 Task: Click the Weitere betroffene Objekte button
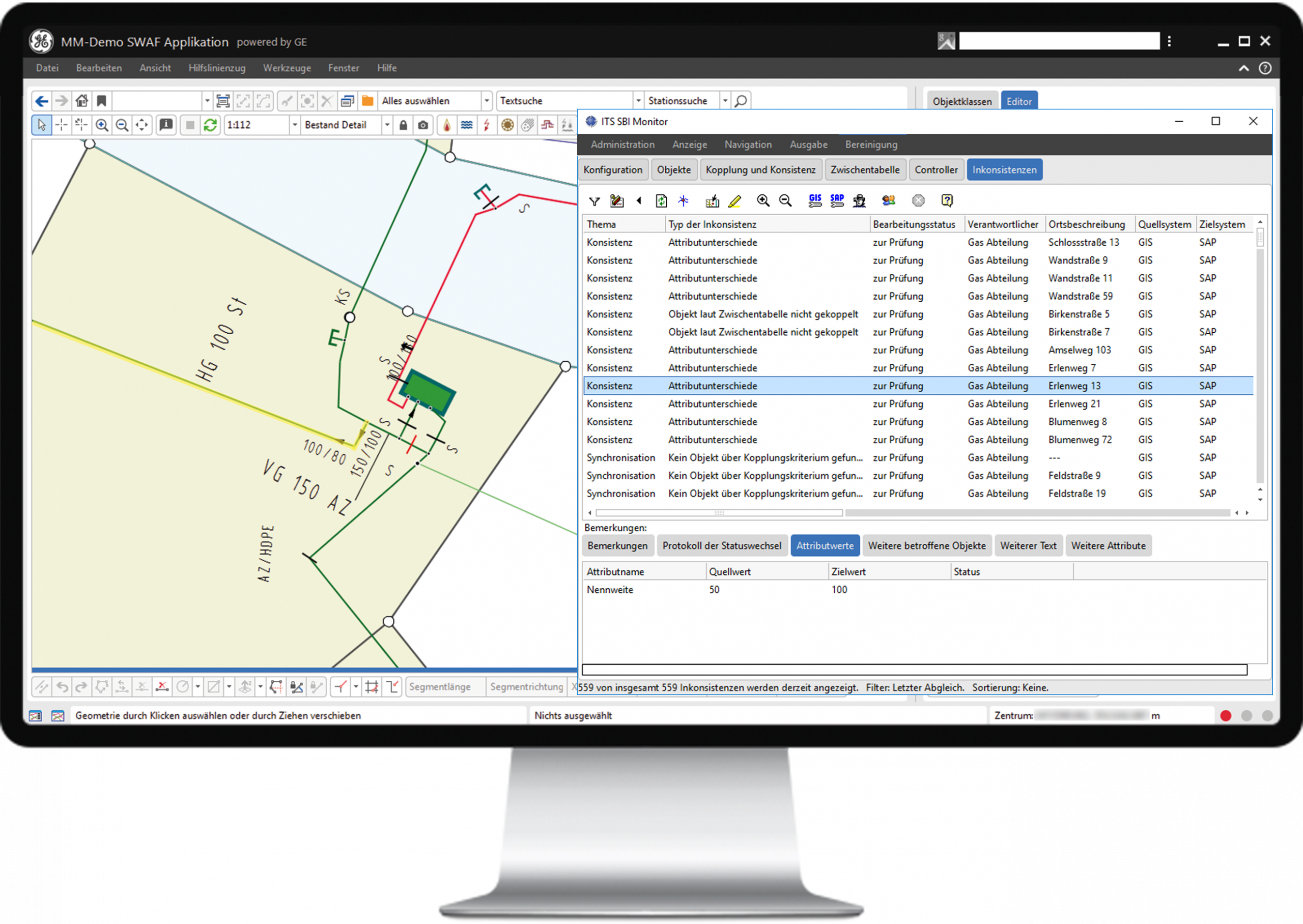[926, 545]
